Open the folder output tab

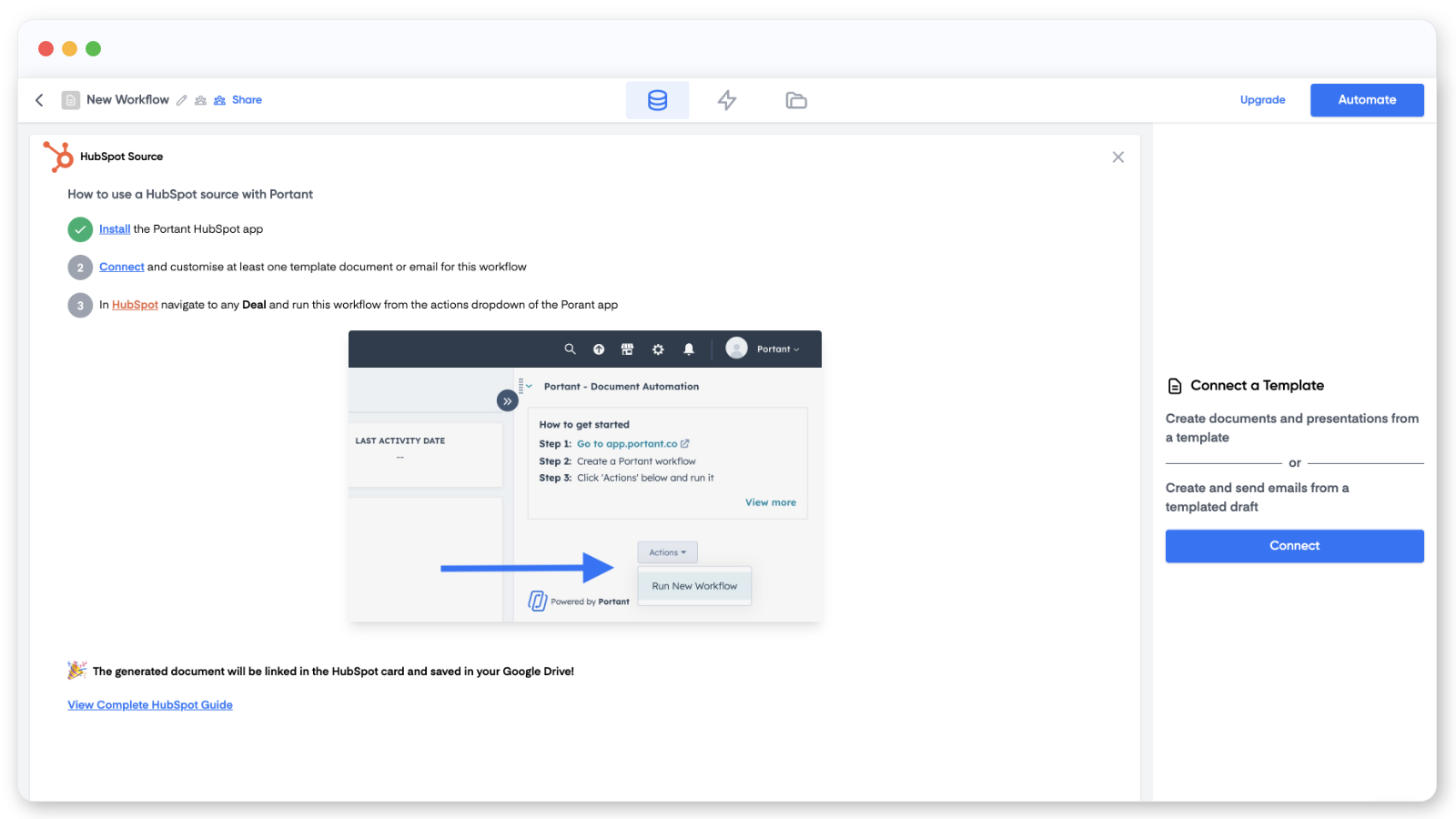click(796, 100)
